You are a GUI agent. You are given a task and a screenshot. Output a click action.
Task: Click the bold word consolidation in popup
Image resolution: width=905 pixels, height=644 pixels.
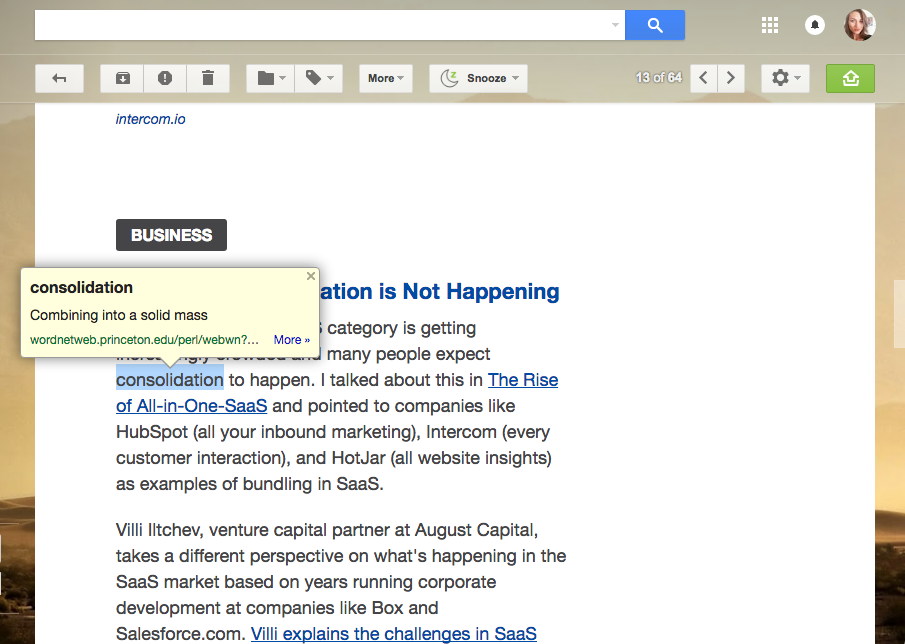click(81, 287)
